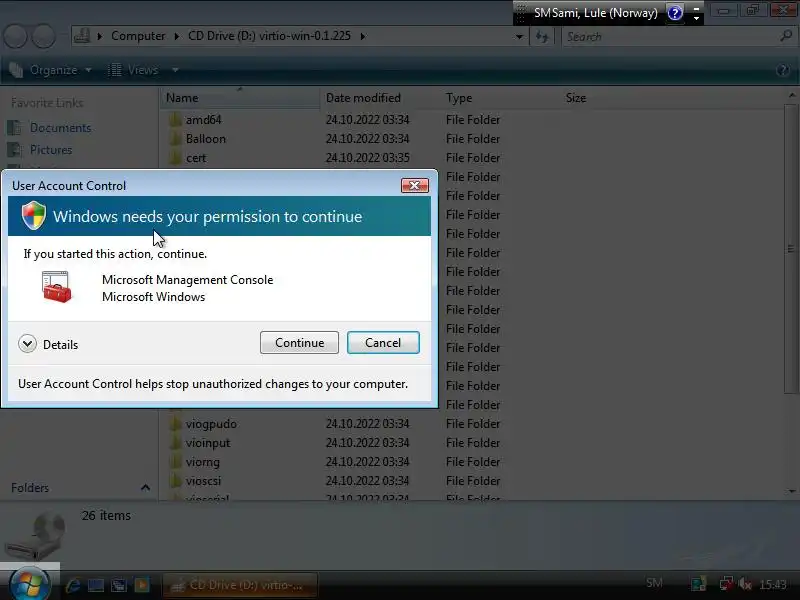Click the UAC security shield icon

(34, 215)
